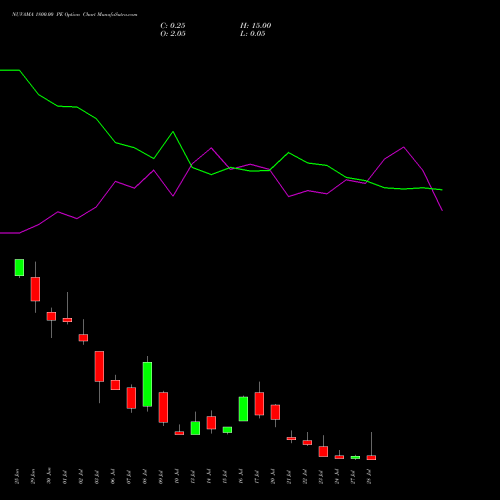Viewport: 500px width, 500px height.
Task: Click the '01 Jul' date axis label
Action: (x=65, y=477)
